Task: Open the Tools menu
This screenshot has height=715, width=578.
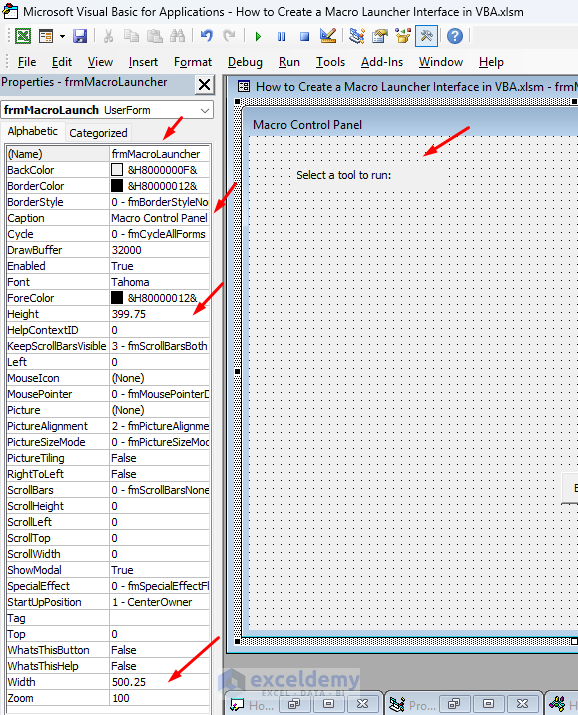Action: [330, 62]
